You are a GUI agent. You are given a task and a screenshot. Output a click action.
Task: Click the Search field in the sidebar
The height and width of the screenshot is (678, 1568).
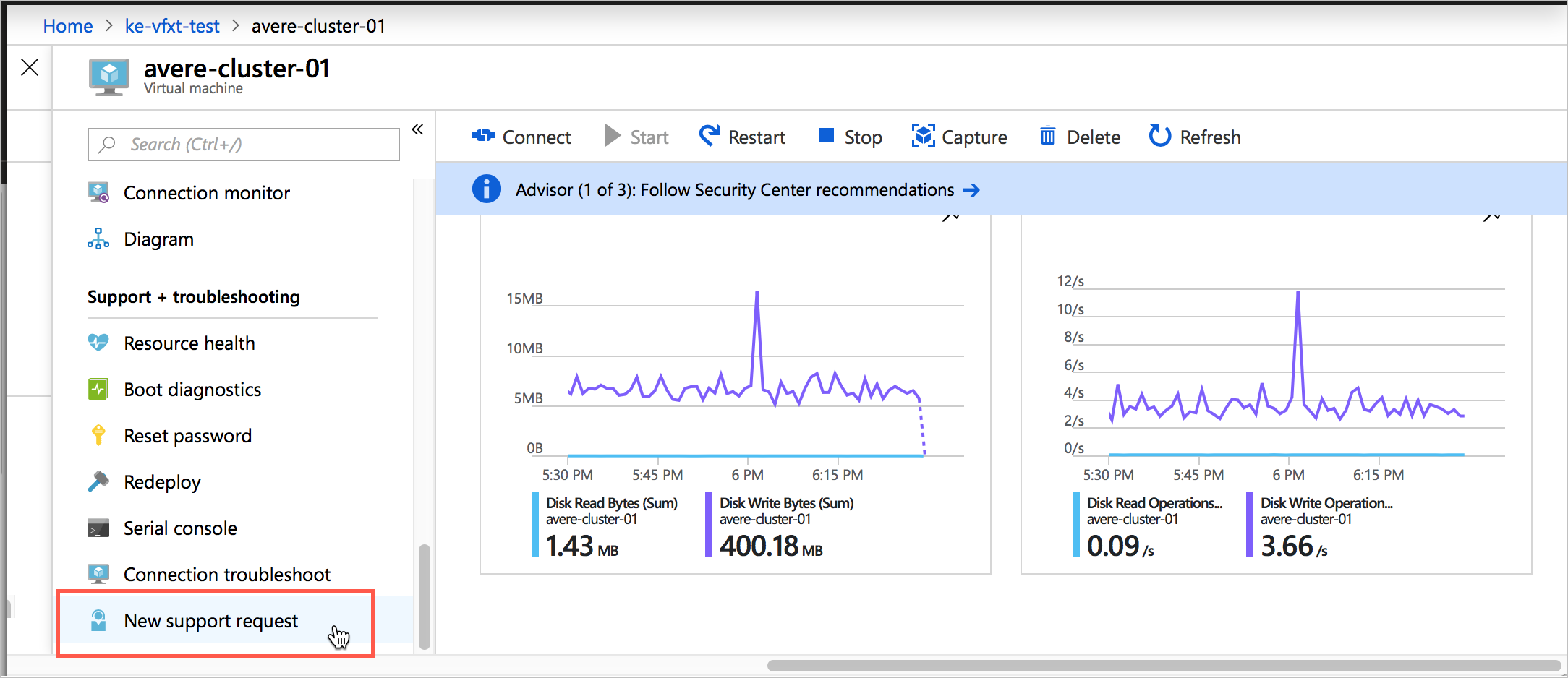tap(243, 144)
